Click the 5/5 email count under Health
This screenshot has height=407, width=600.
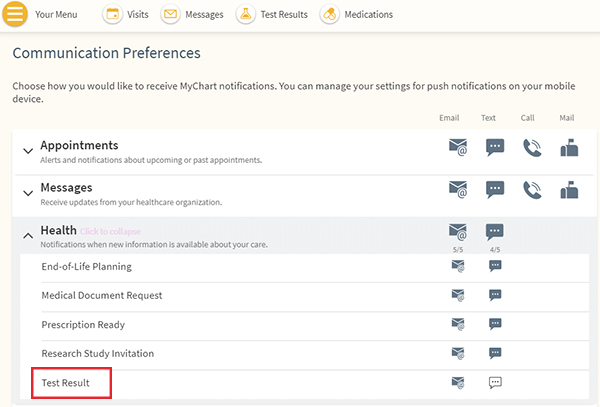[458, 250]
